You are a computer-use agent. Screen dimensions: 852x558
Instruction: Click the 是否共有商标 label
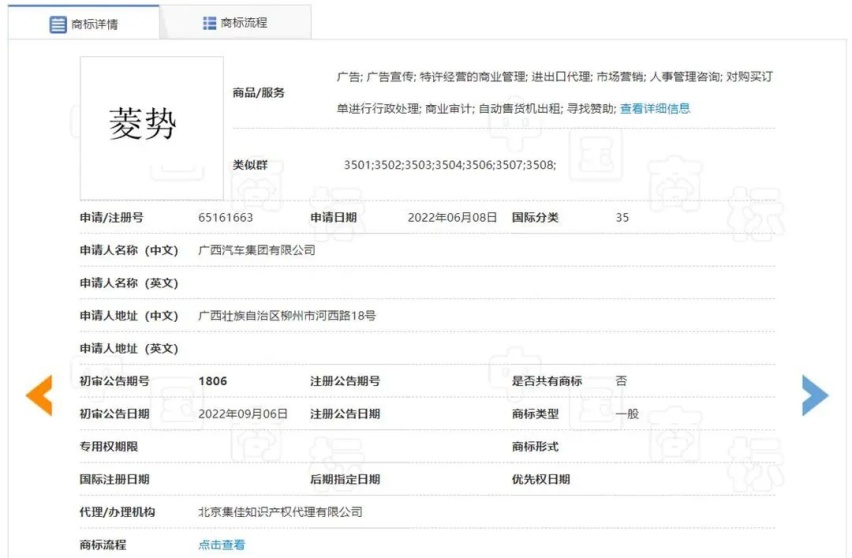tap(547, 381)
